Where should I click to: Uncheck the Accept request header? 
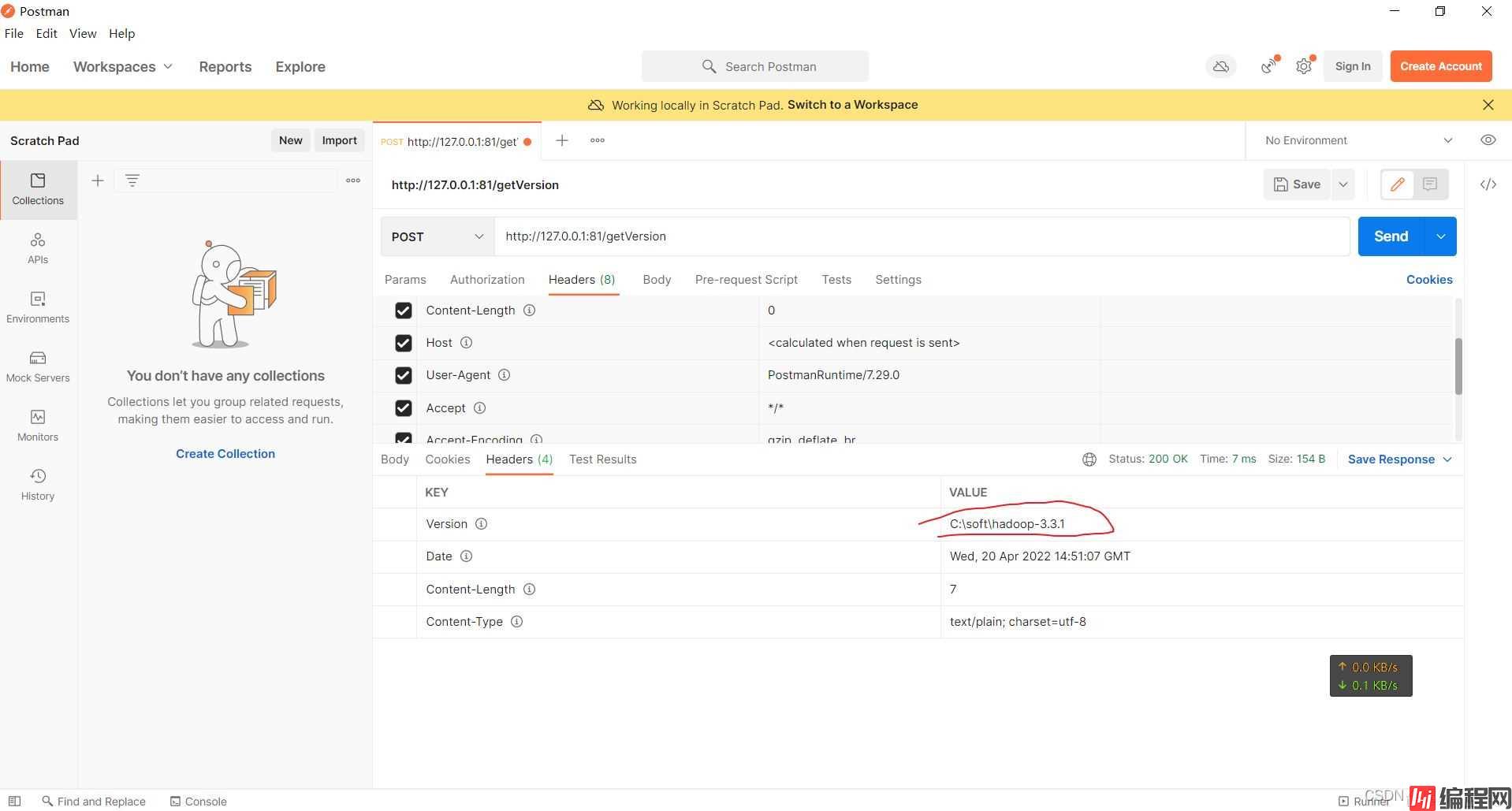click(x=404, y=408)
